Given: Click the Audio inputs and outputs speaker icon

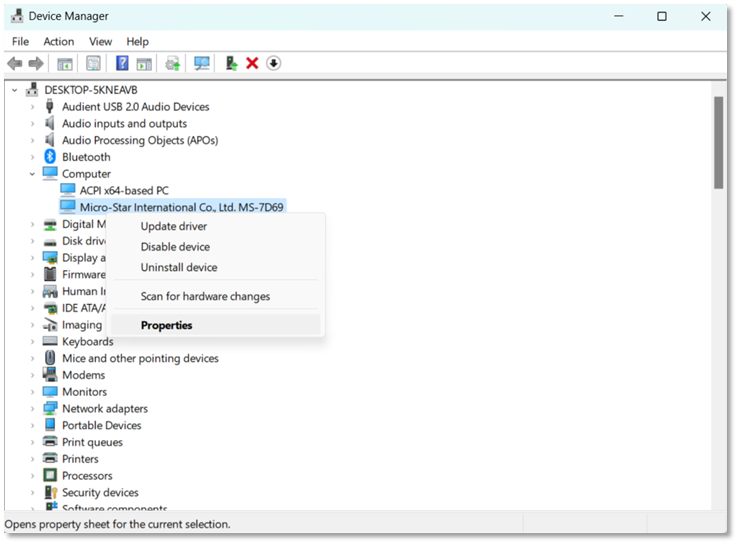Looking at the screenshot, I should pyautogui.click(x=49, y=123).
